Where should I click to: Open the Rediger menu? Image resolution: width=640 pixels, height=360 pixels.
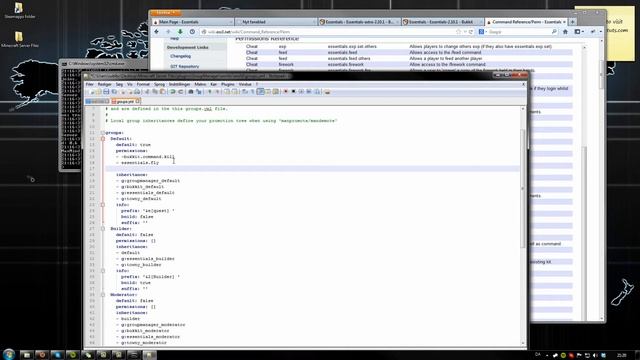104,84
